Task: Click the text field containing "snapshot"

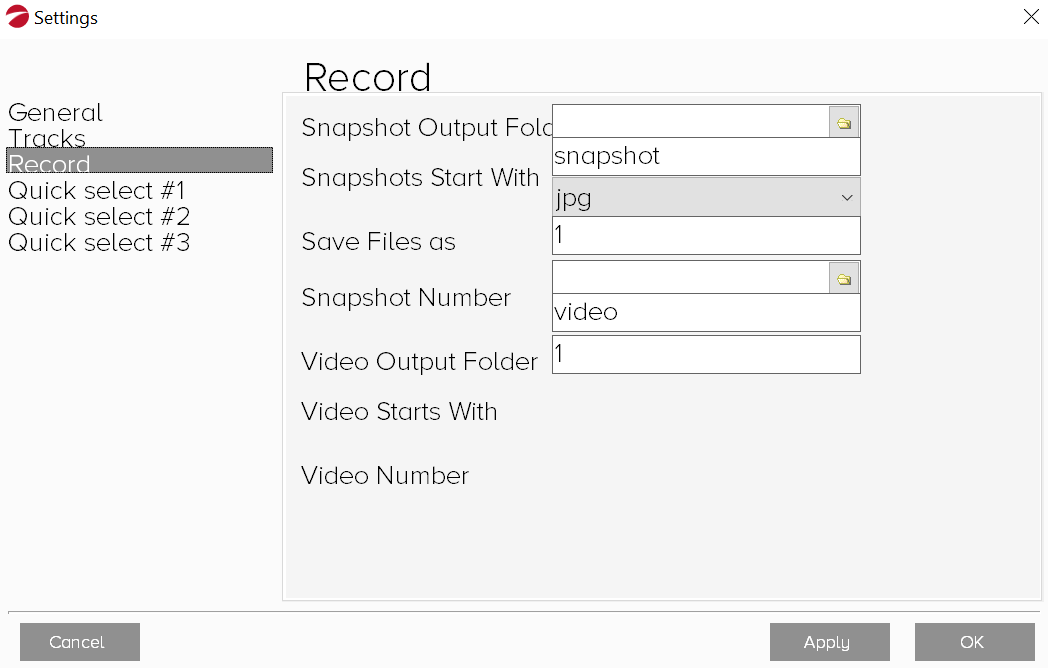Action: point(706,157)
